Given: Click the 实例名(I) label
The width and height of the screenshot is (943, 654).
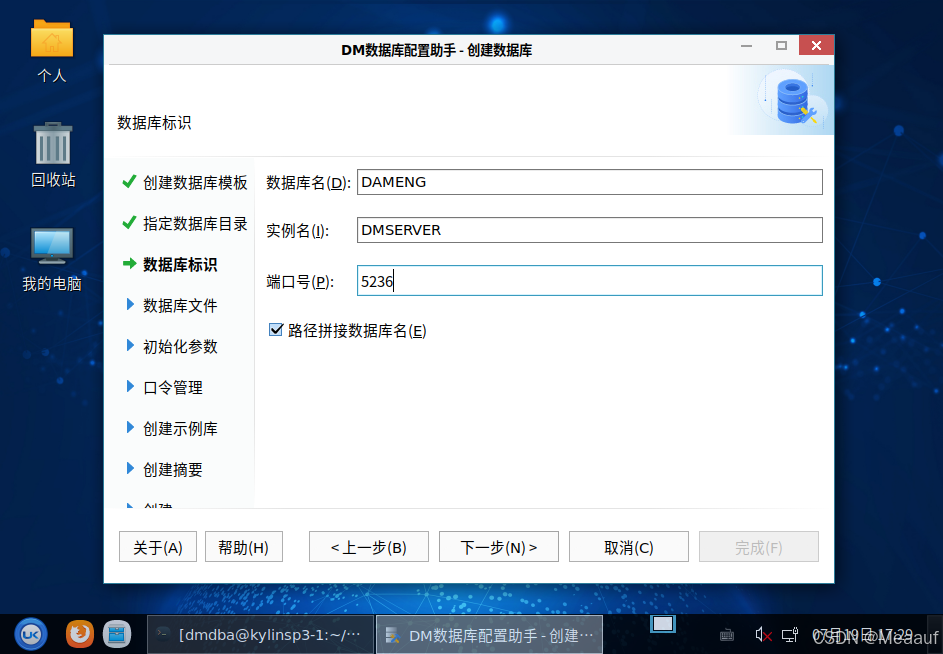Looking at the screenshot, I should (297, 230).
